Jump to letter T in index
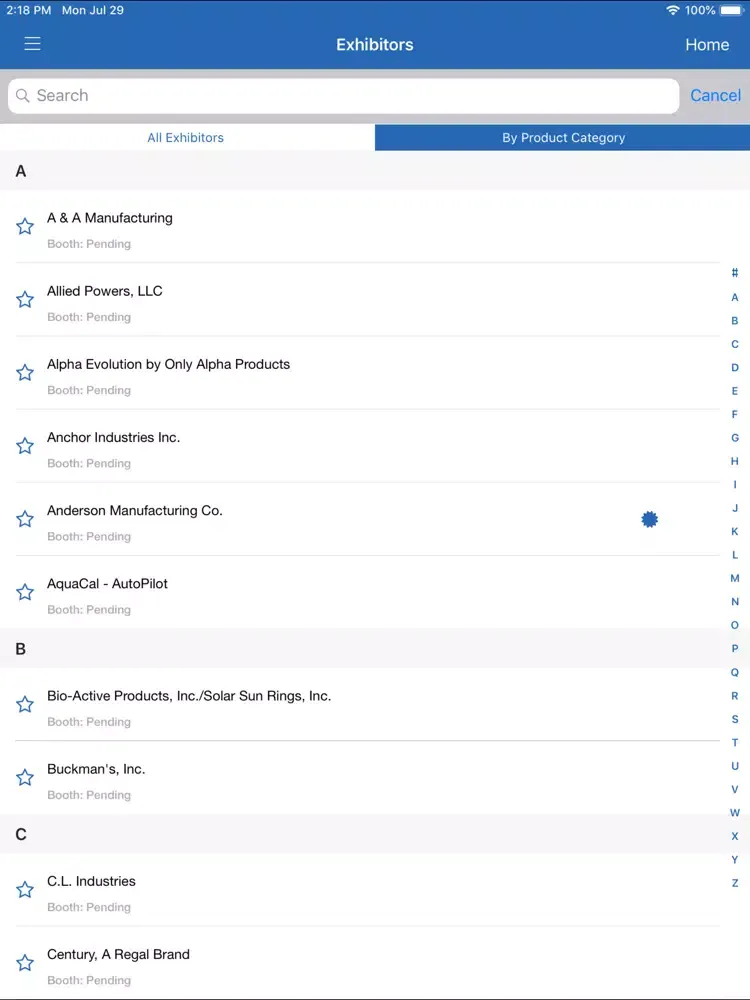The height and width of the screenshot is (1000, 750). click(x=735, y=742)
